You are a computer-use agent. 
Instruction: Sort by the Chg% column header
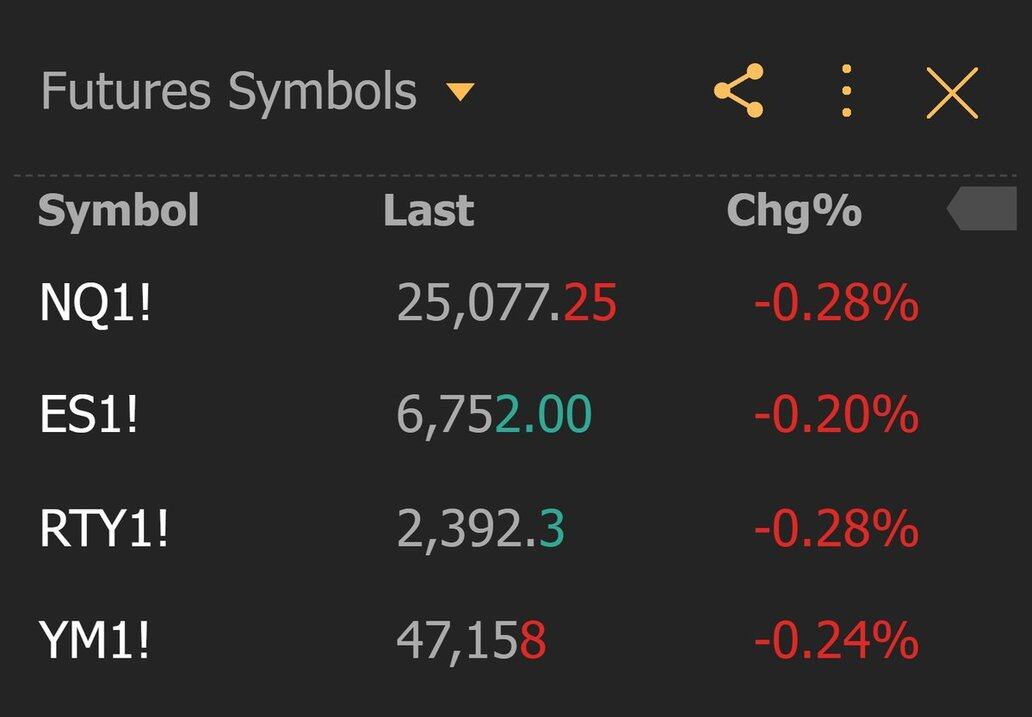point(794,211)
